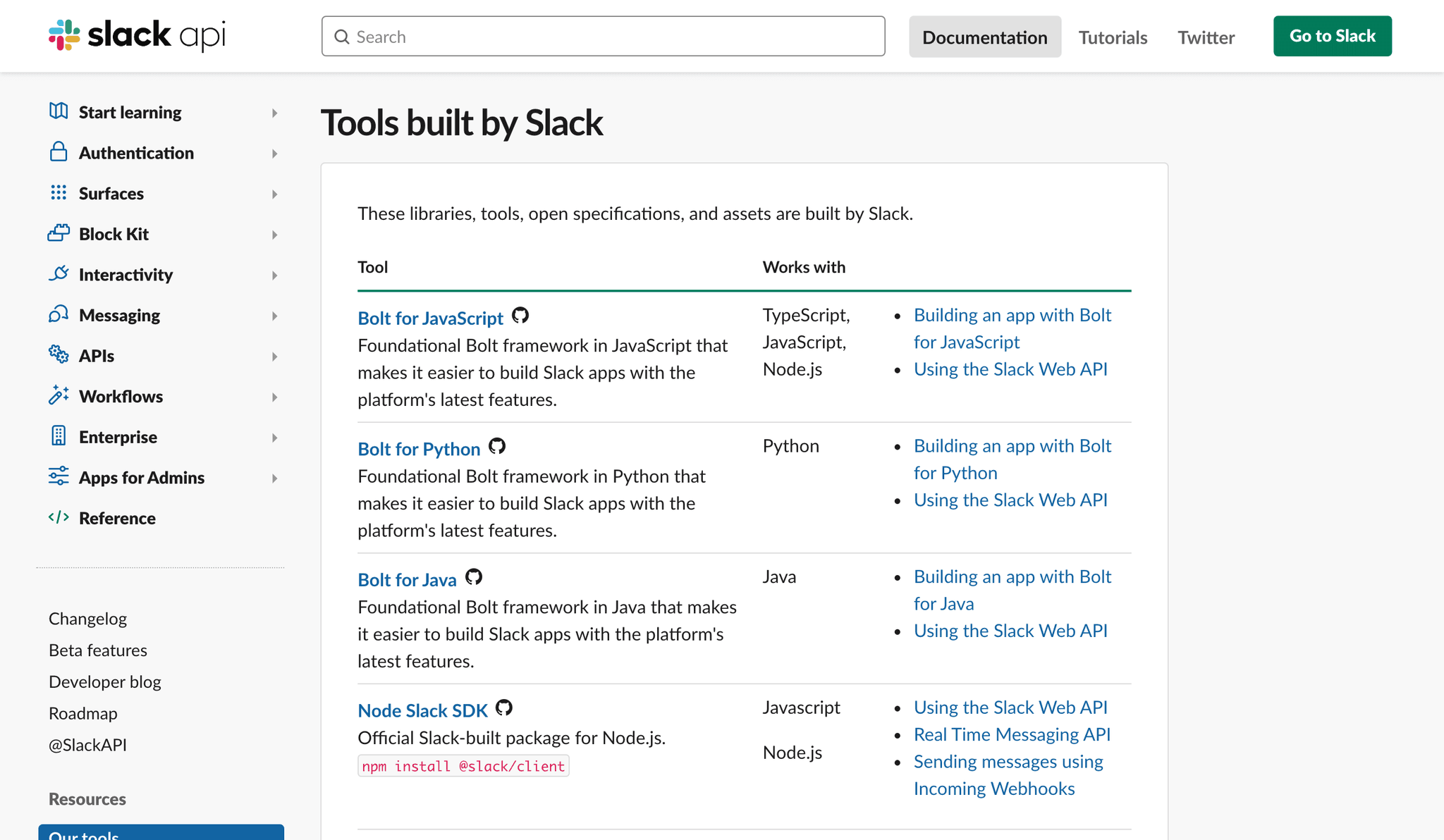Click the Authentication padlock icon
The height and width of the screenshot is (840, 1444).
pyautogui.click(x=59, y=153)
